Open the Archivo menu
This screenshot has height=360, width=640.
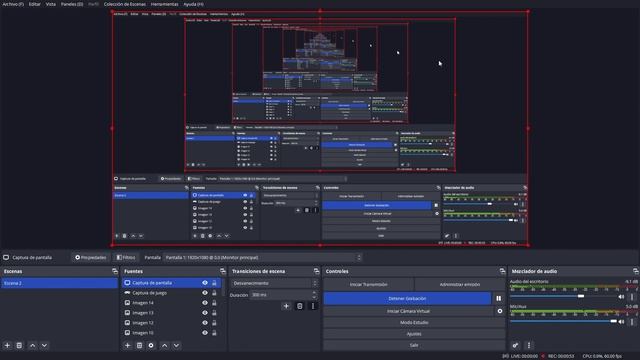[x=13, y=4]
